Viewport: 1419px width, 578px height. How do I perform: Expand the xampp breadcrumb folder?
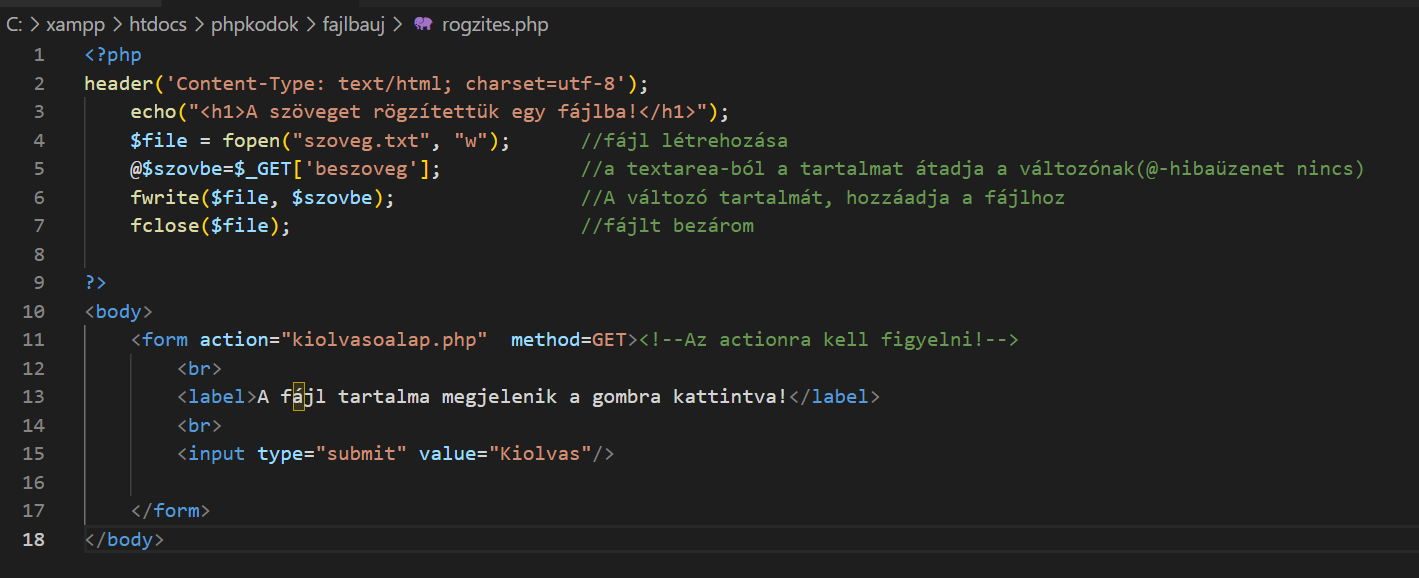[x=73, y=25]
